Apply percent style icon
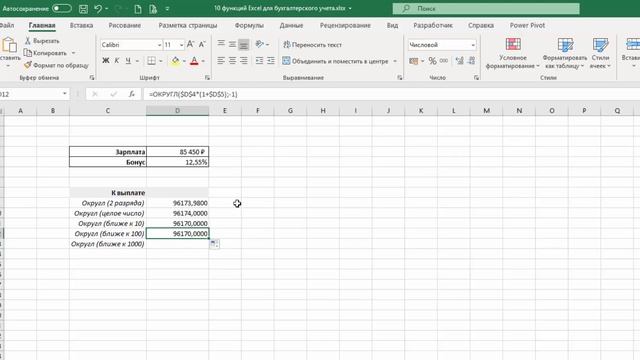The height and width of the screenshot is (360, 640). pos(433,61)
